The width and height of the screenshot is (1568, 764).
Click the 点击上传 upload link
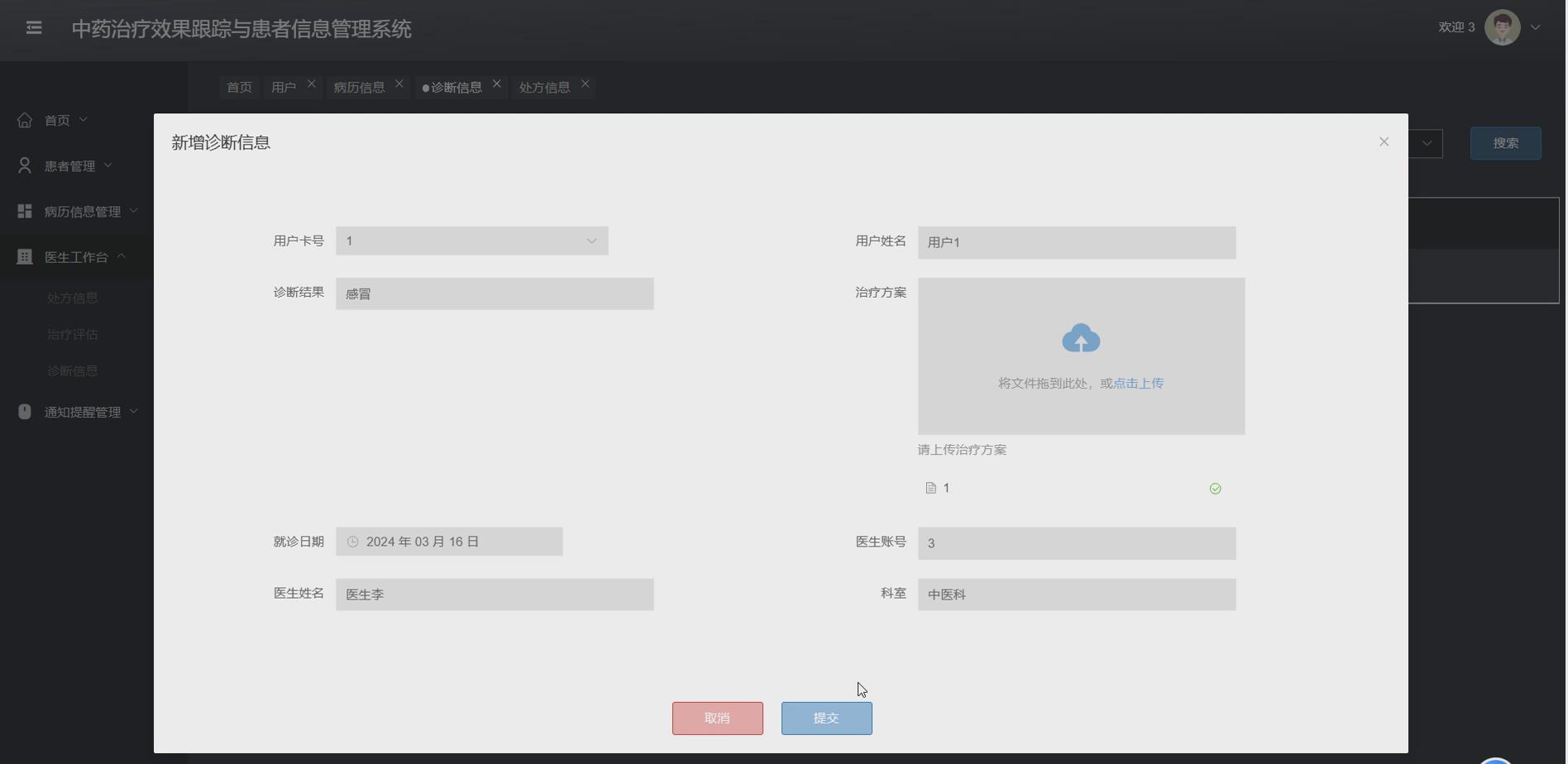1137,383
